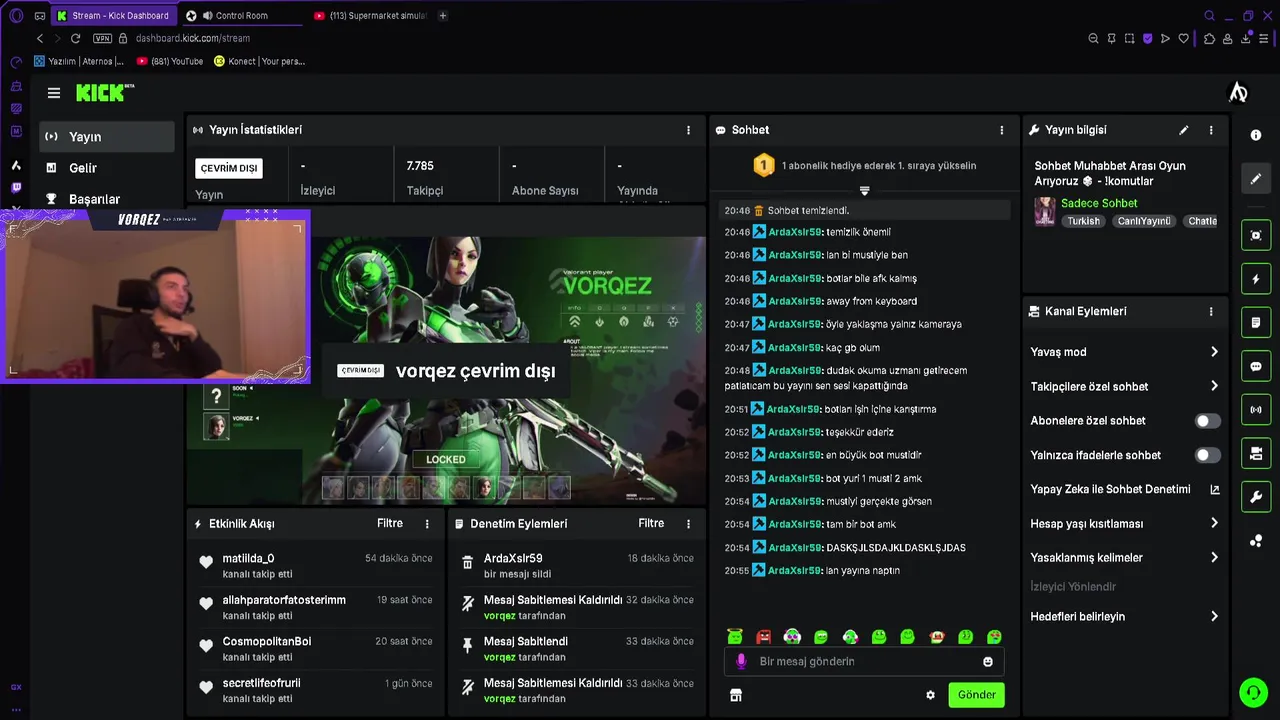Expand Hesap yaşı kısıtlaması settings

[1125, 523]
